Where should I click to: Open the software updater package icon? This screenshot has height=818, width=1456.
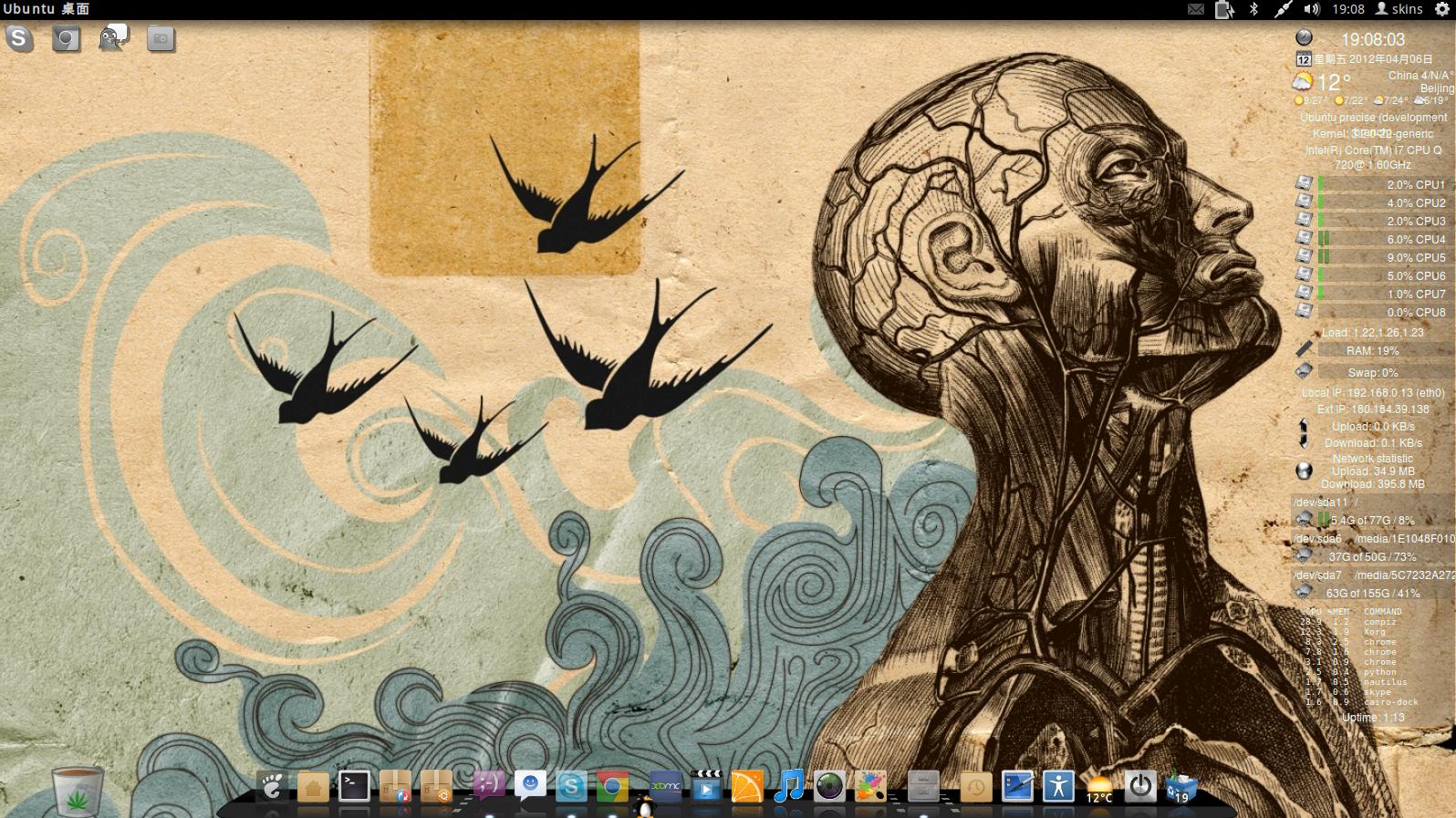click(x=395, y=786)
